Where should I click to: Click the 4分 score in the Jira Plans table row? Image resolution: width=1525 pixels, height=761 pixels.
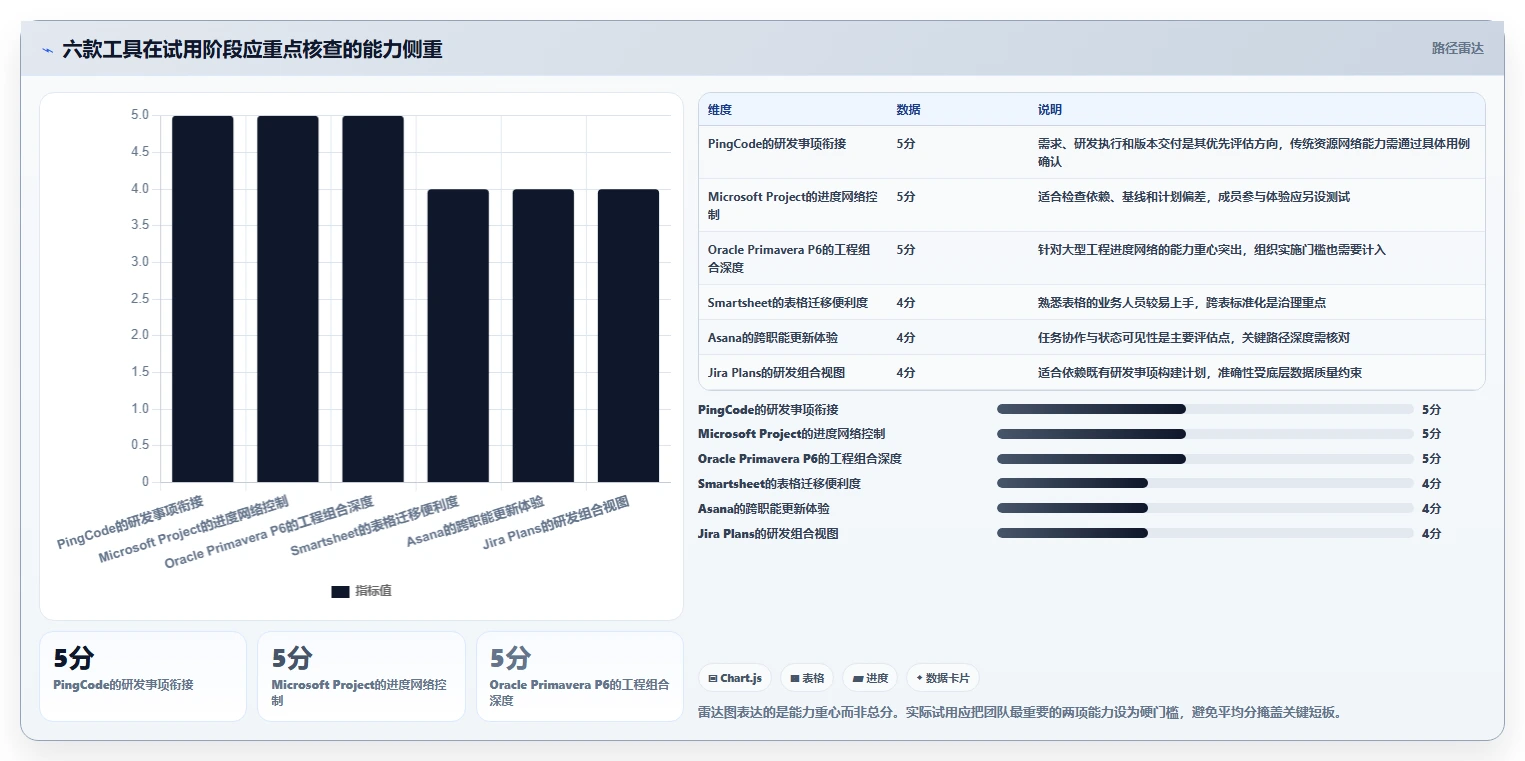[906, 372]
